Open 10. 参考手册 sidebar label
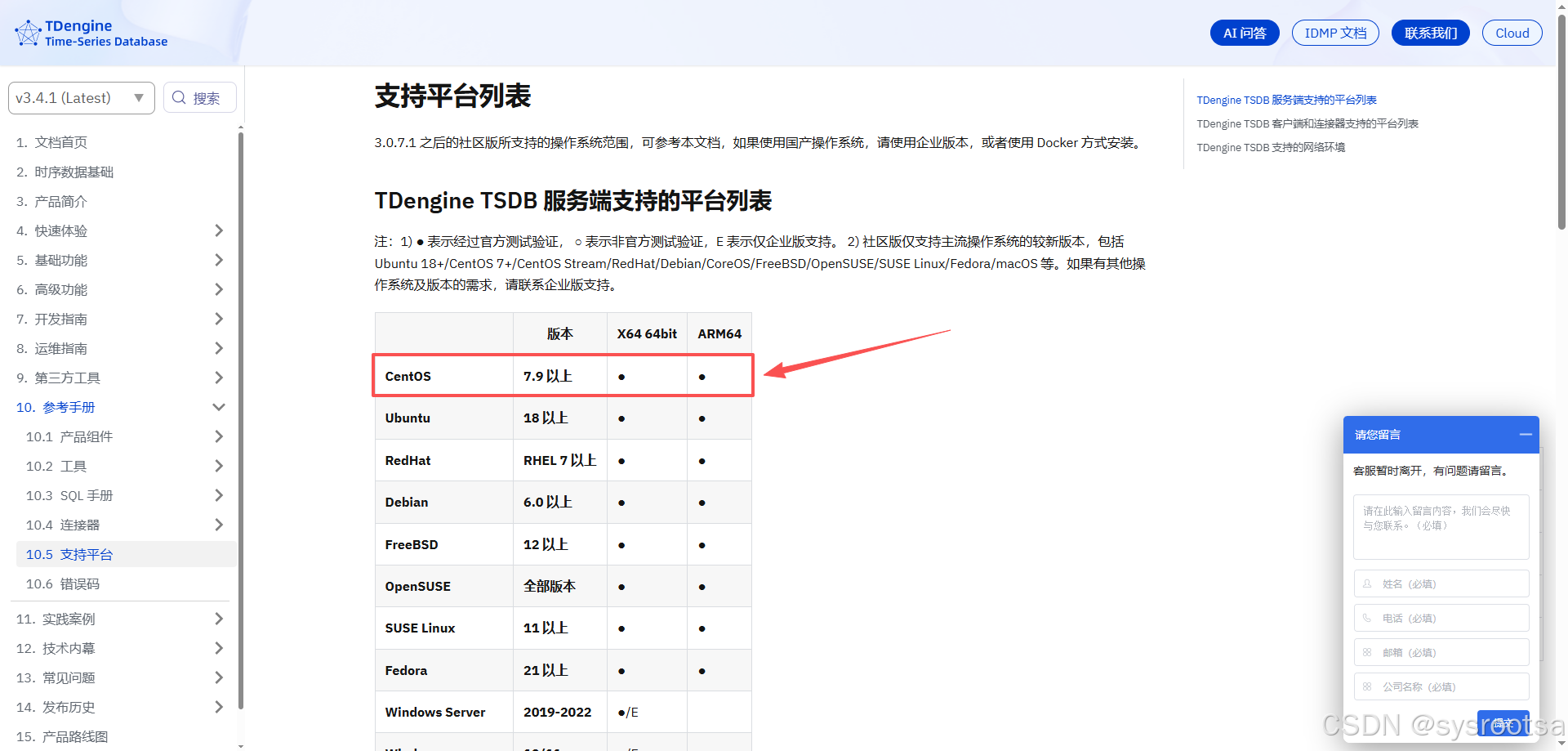 pyautogui.click(x=56, y=407)
